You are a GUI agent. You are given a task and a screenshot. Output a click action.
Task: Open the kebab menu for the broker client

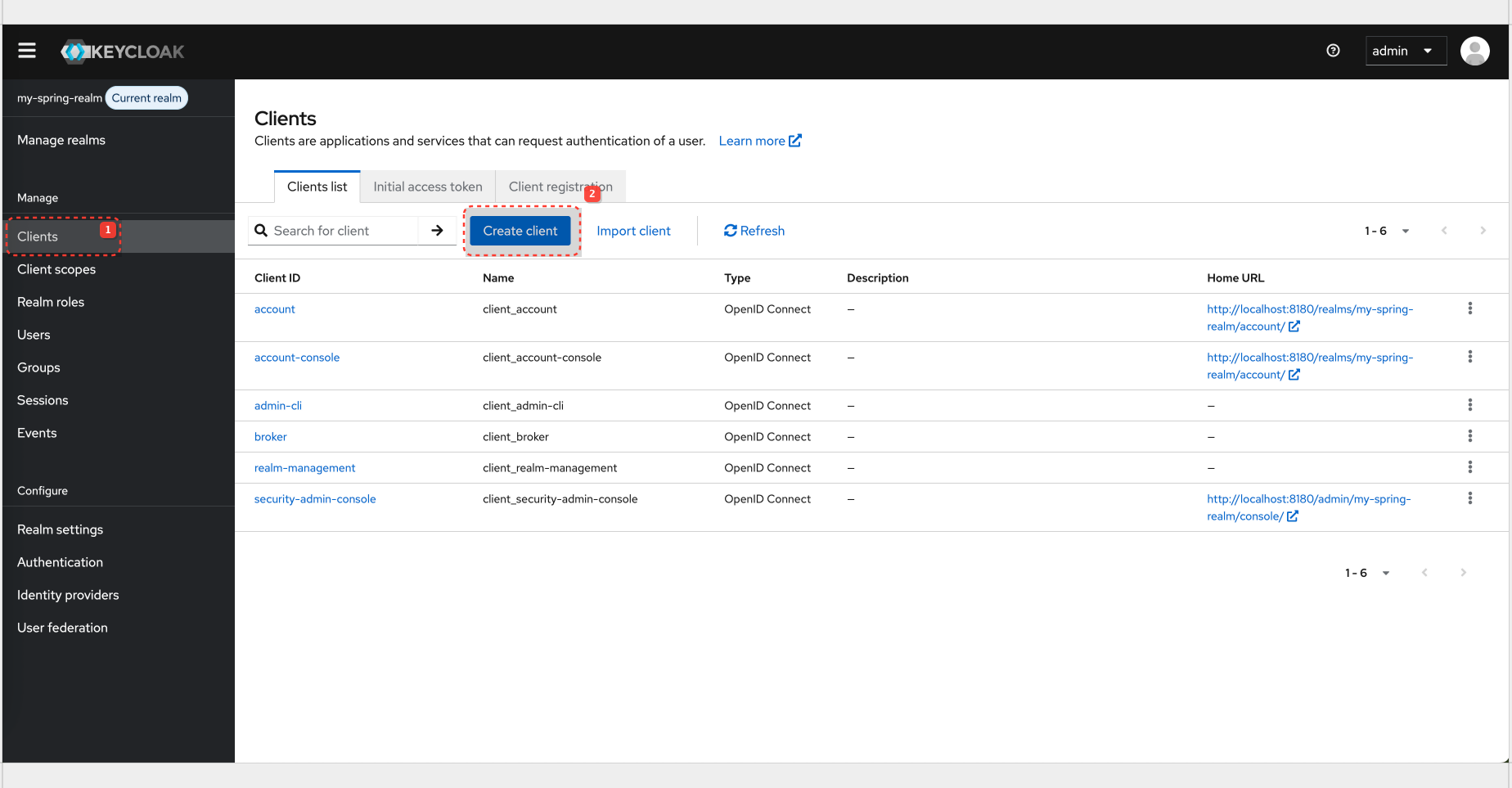click(x=1470, y=436)
